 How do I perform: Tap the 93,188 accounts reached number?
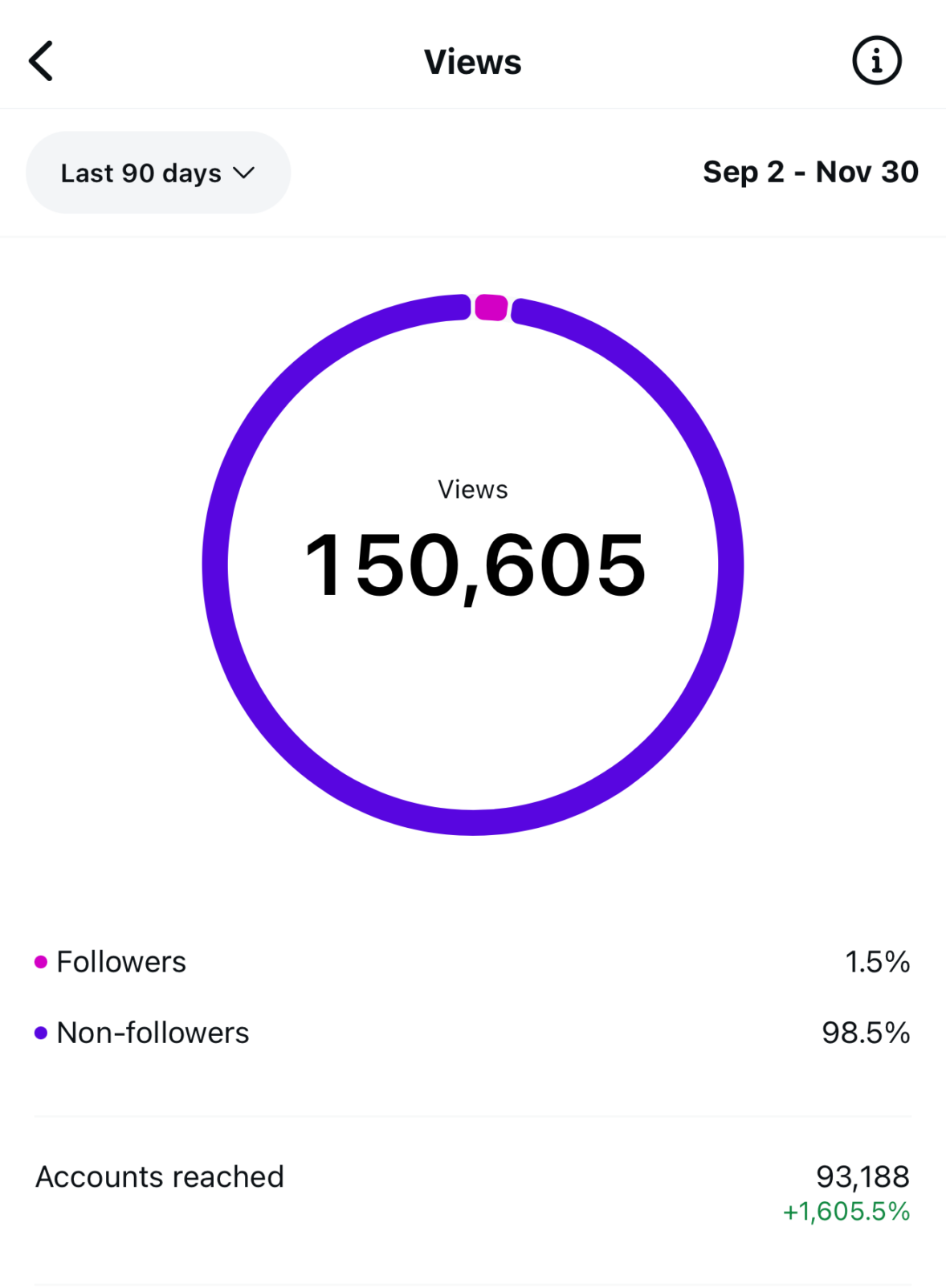(x=862, y=1177)
